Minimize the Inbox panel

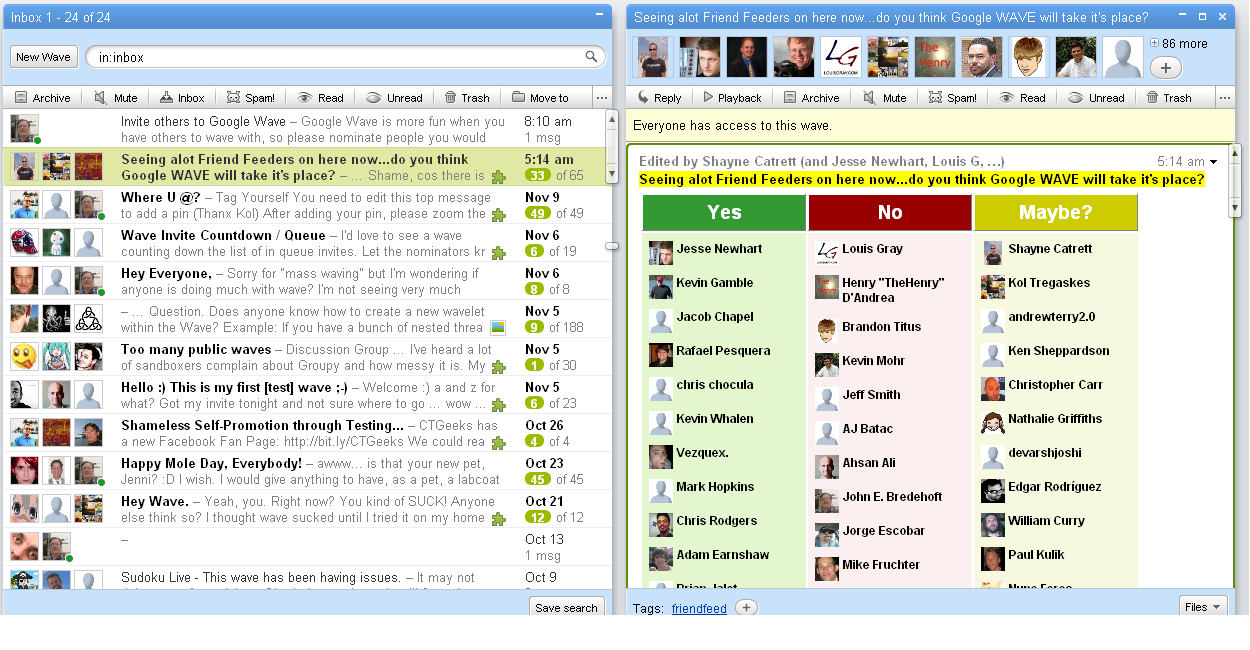click(x=599, y=15)
